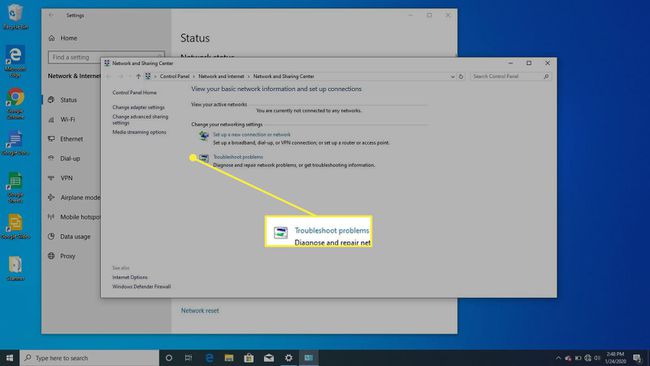650x366 pixels.
Task: Focus the Search Control Panel box
Action: click(x=511, y=76)
